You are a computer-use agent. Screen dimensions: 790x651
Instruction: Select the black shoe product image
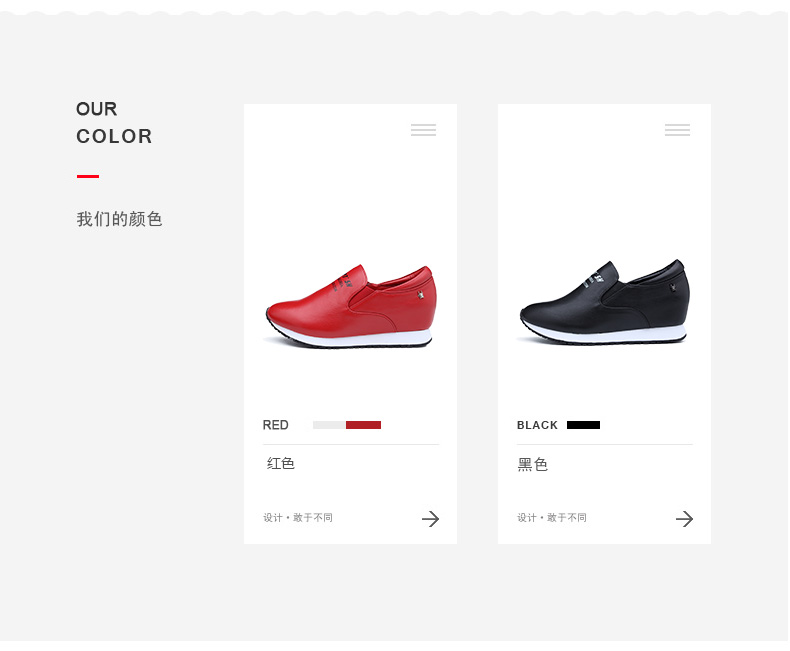604,302
